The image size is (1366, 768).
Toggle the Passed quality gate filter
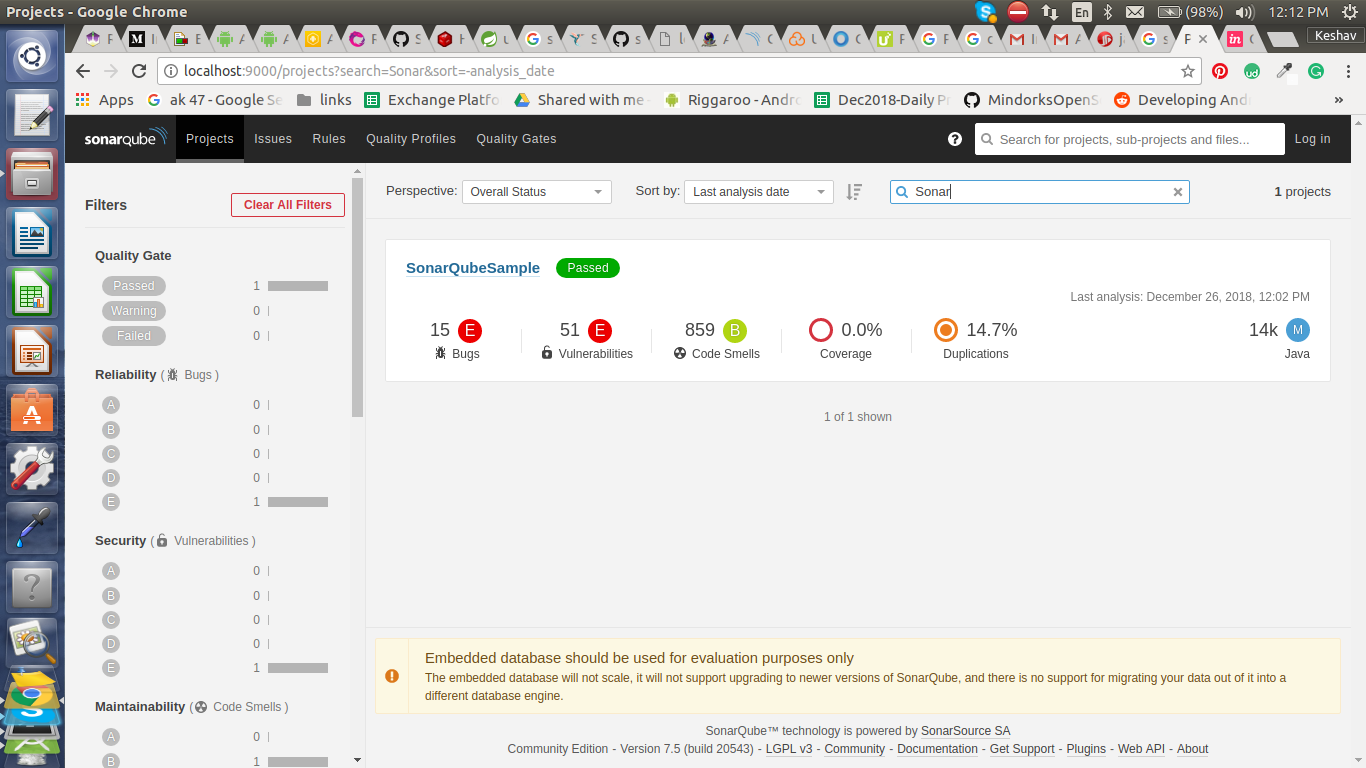click(x=134, y=286)
